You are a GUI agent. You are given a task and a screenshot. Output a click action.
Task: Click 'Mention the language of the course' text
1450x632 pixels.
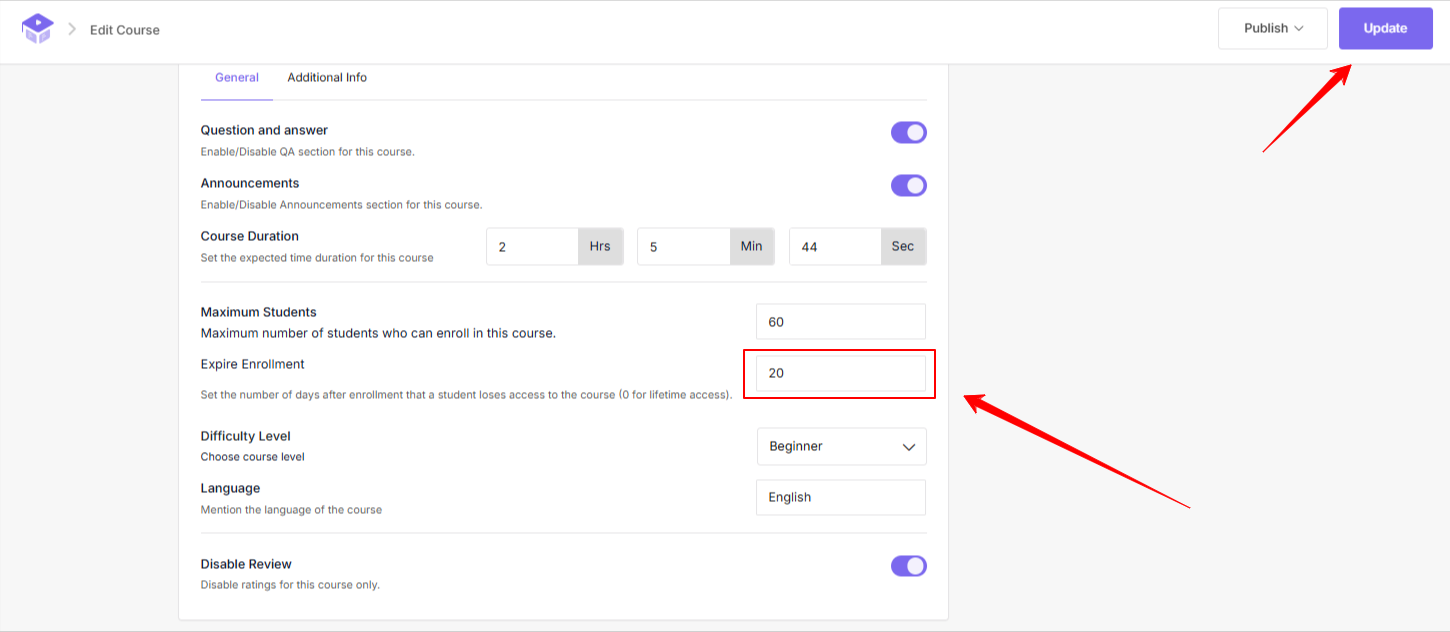click(x=291, y=509)
